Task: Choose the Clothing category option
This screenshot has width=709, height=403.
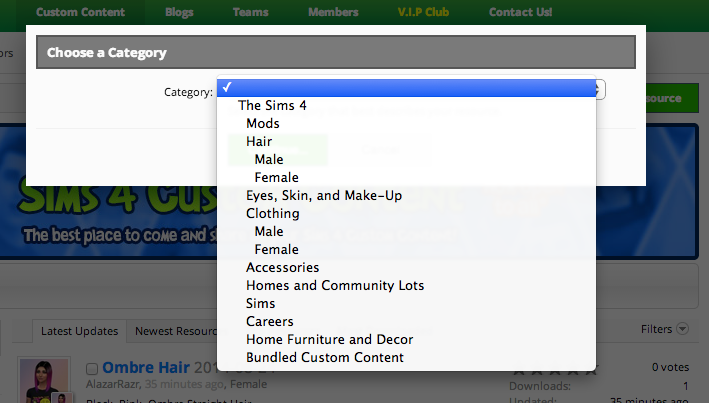Action: point(406,213)
